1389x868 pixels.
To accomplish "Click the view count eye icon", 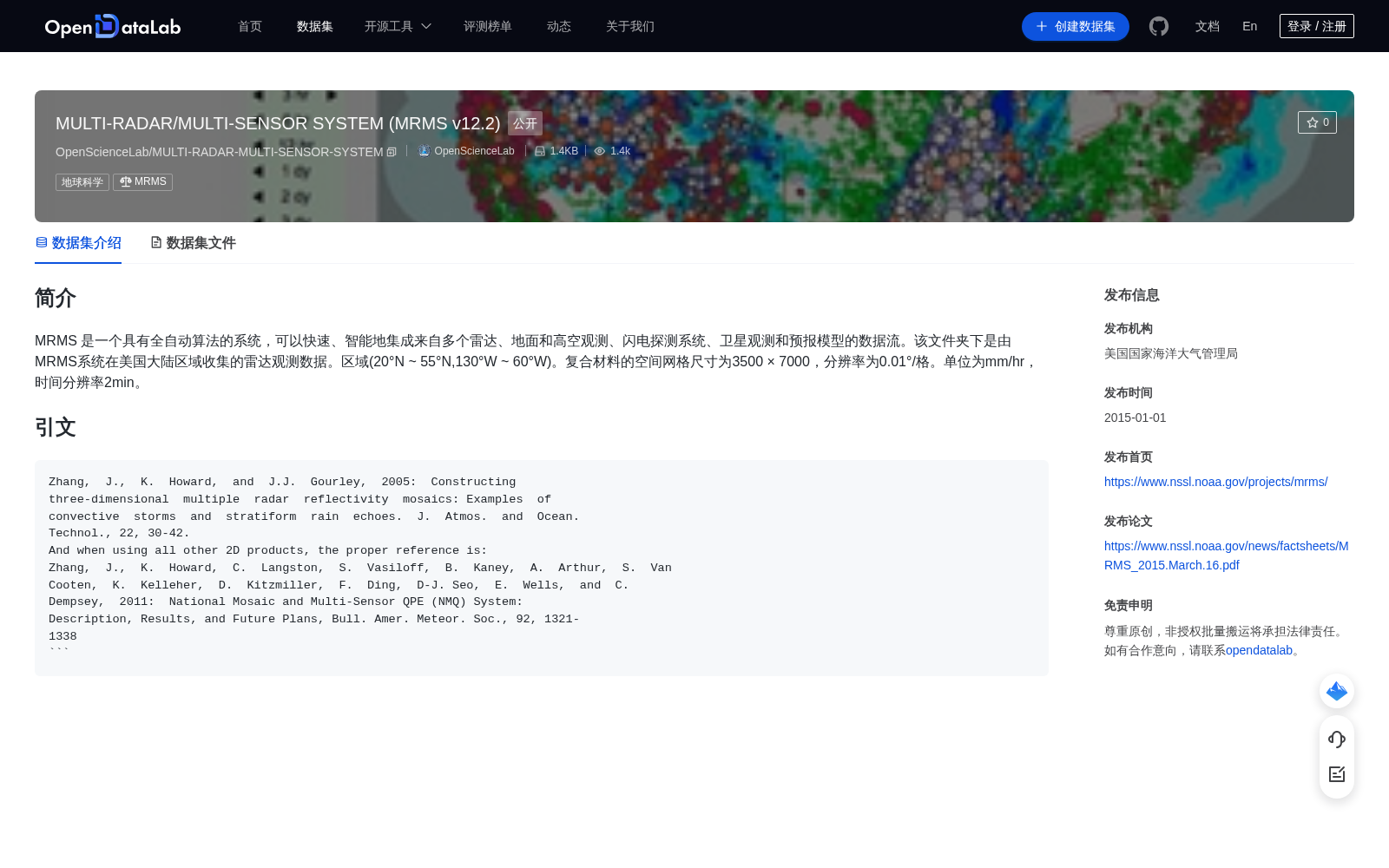I will 599,151.
